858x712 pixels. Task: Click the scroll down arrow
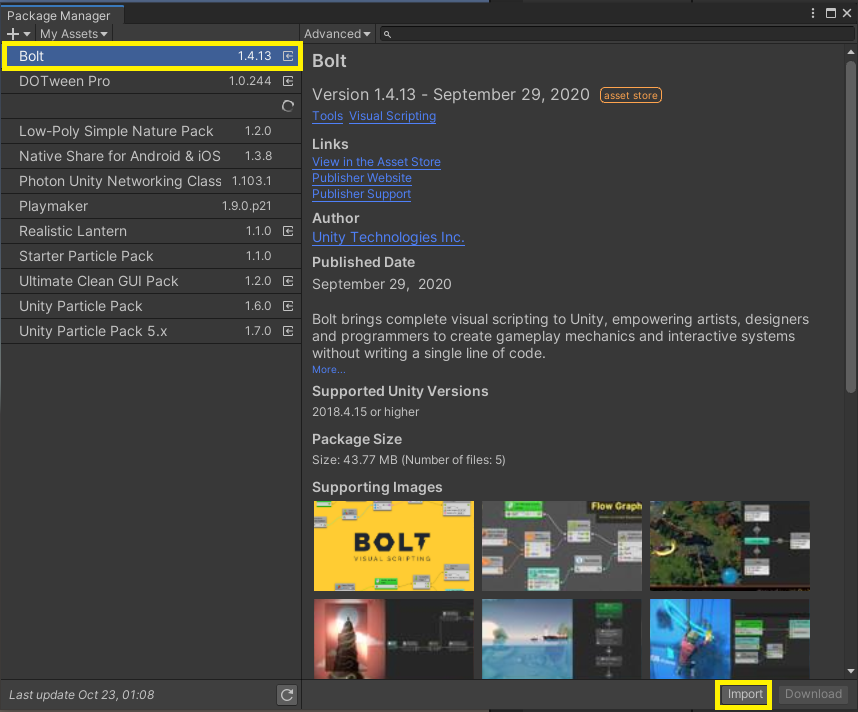point(850,671)
